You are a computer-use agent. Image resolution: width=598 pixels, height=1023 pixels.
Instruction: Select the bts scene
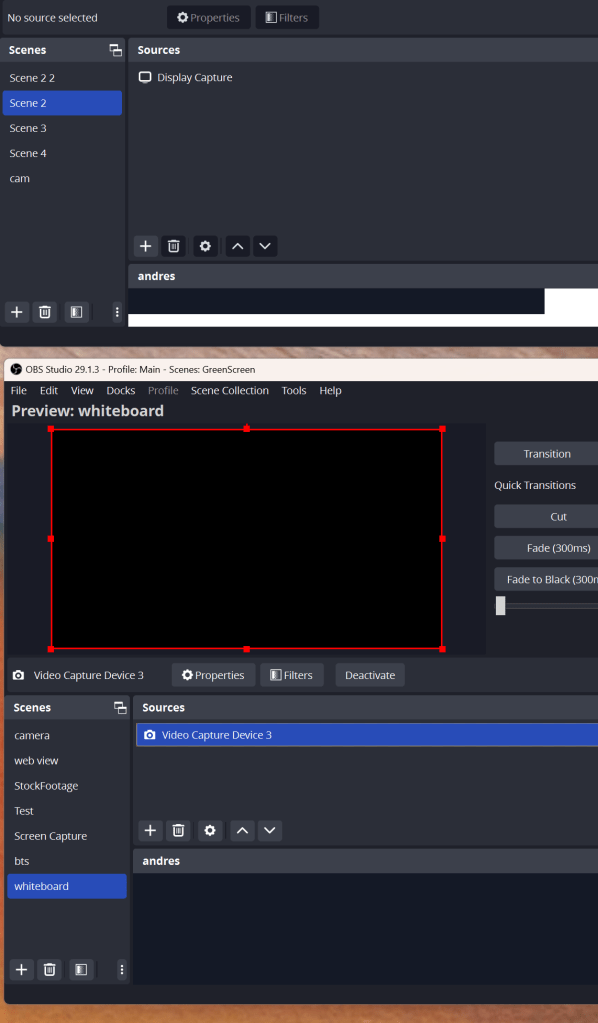(67, 861)
